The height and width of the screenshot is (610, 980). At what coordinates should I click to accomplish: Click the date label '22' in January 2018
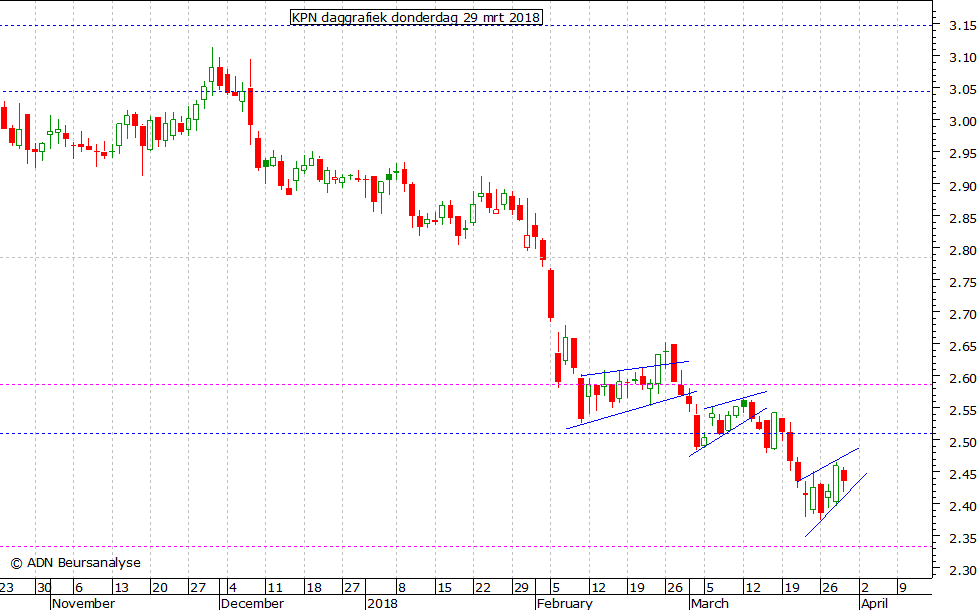[482, 588]
